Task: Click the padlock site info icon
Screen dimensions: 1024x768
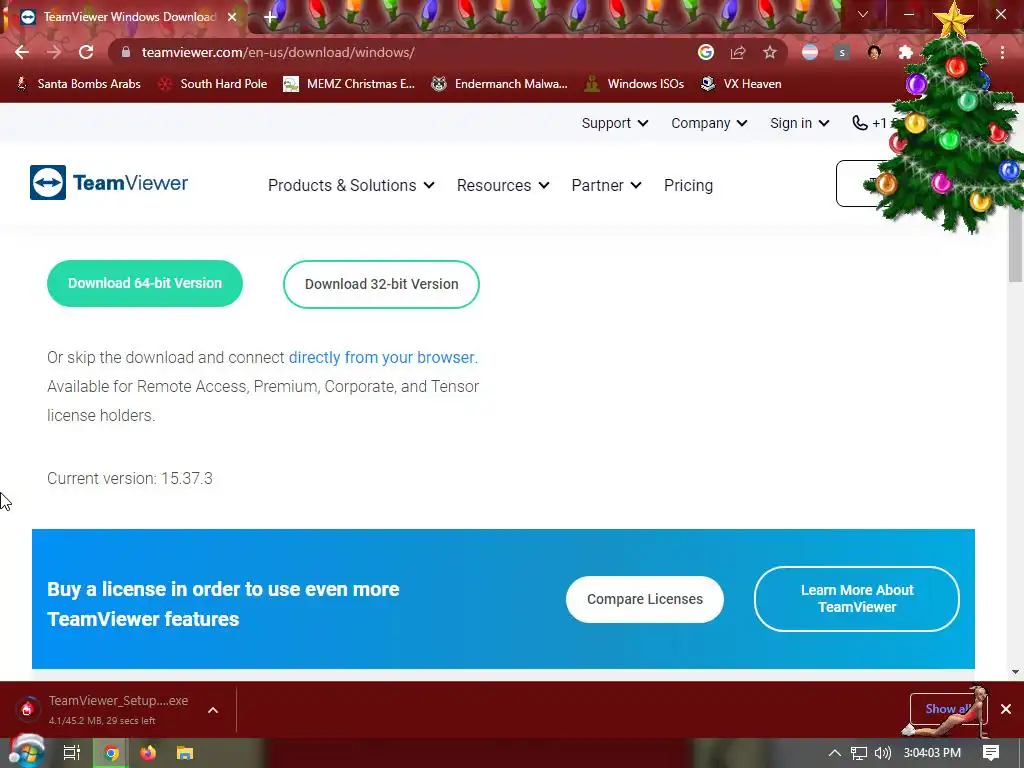Action: (126, 52)
